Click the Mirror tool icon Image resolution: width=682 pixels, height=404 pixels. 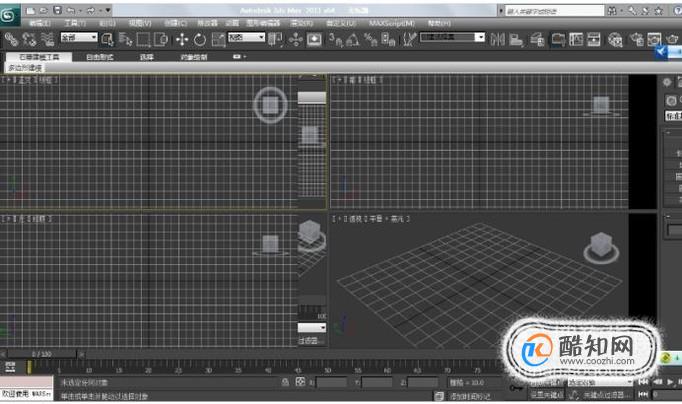(498, 40)
